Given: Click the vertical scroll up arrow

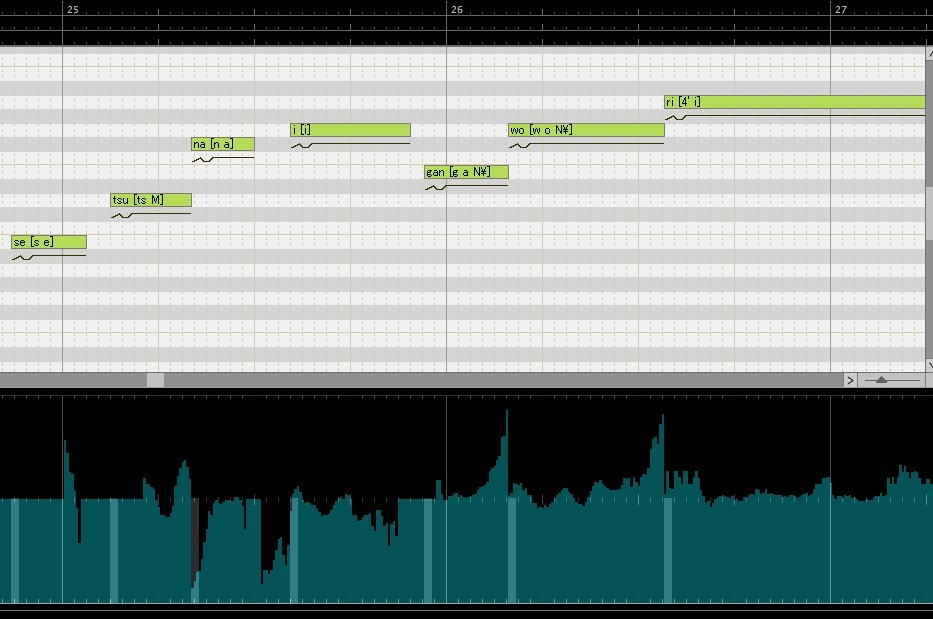Looking at the screenshot, I should tap(929, 54).
